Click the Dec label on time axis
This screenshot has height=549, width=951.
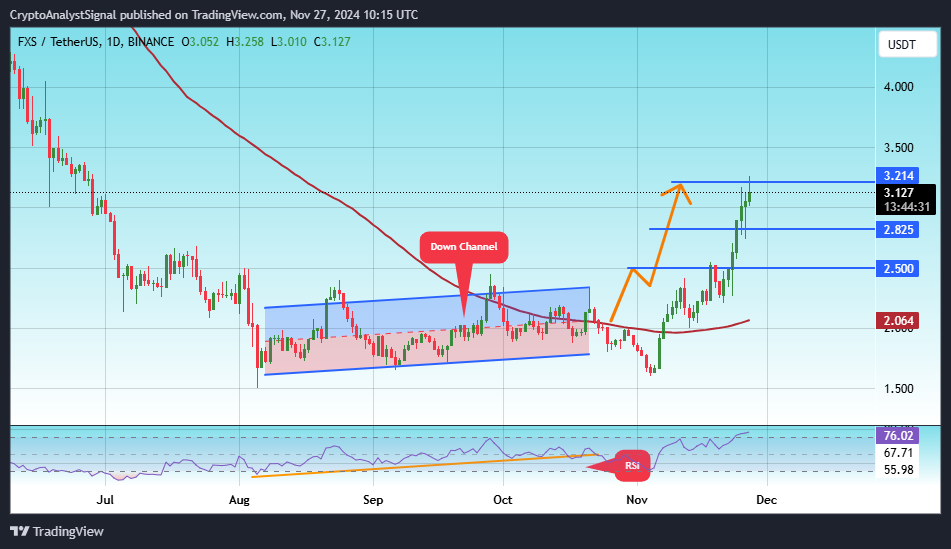(x=767, y=500)
